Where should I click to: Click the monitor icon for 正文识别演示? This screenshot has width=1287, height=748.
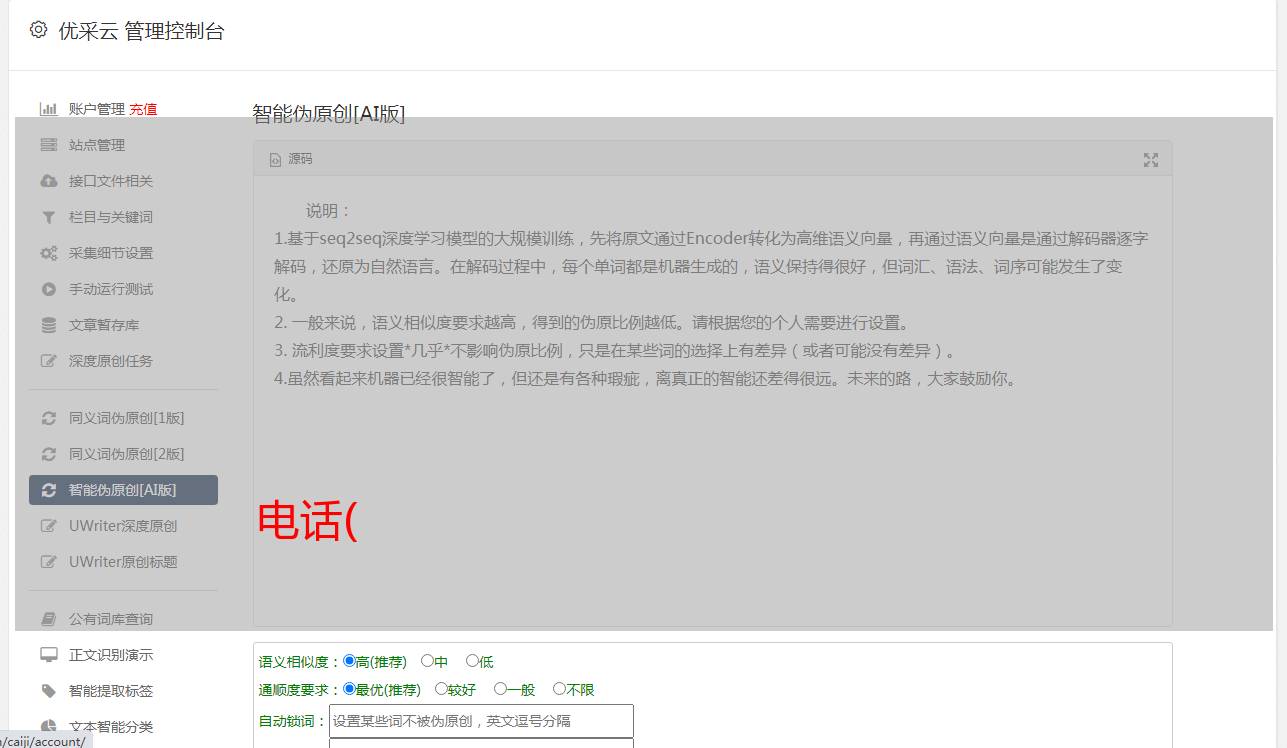[48, 655]
